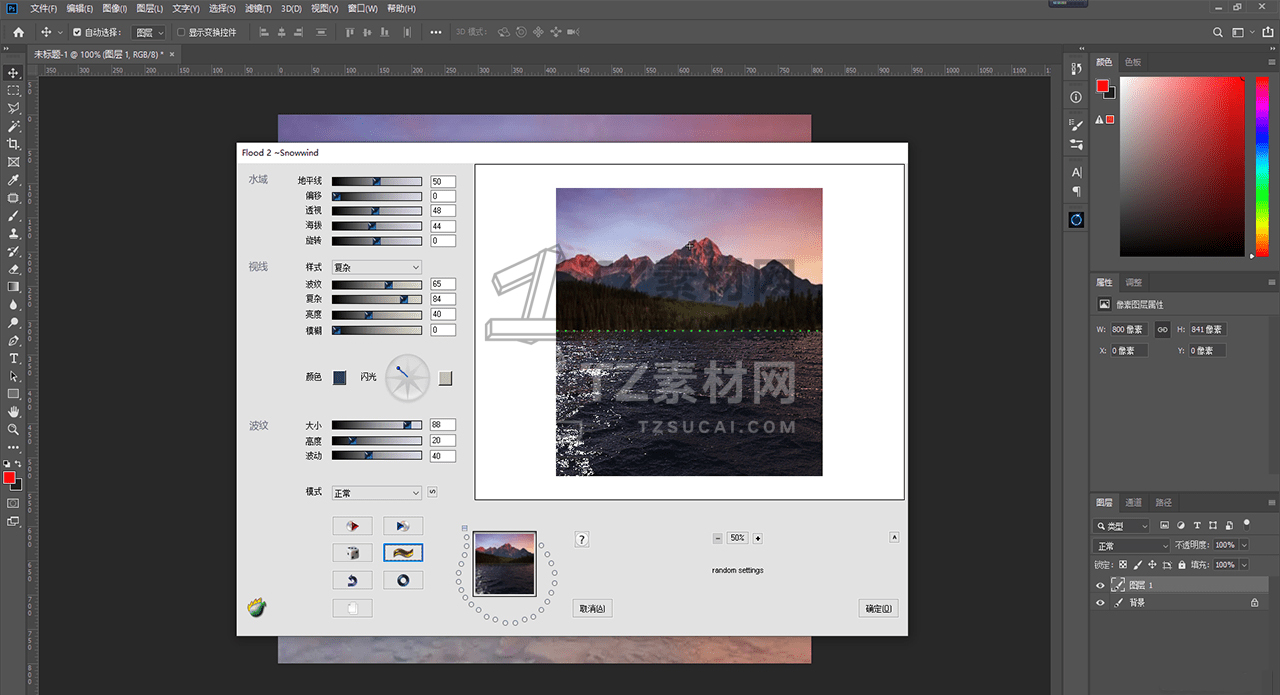Image resolution: width=1280 pixels, height=695 pixels.
Task: Hide the 背景 layer with eye icon
Action: click(x=1100, y=603)
